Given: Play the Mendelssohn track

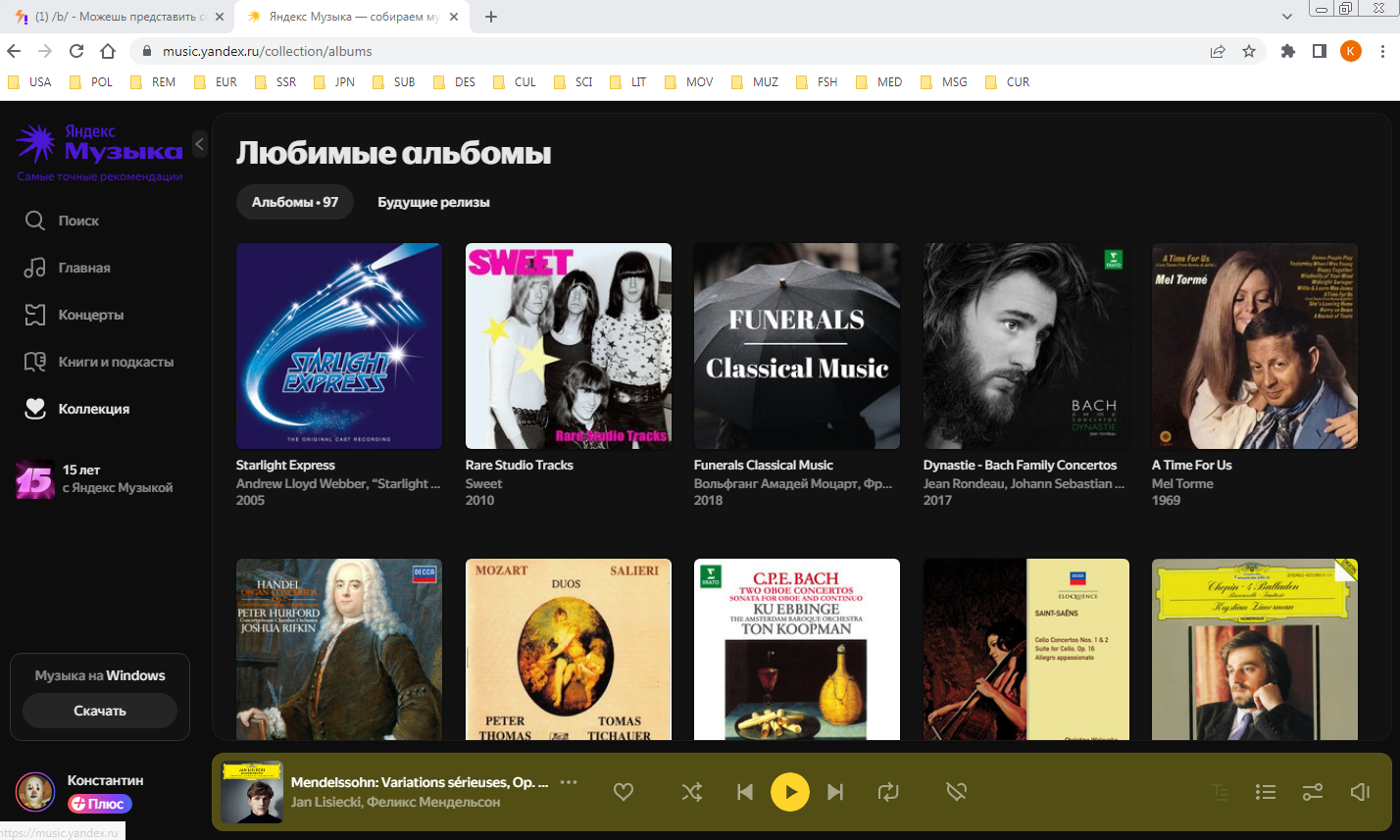Looking at the screenshot, I should (x=790, y=792).
